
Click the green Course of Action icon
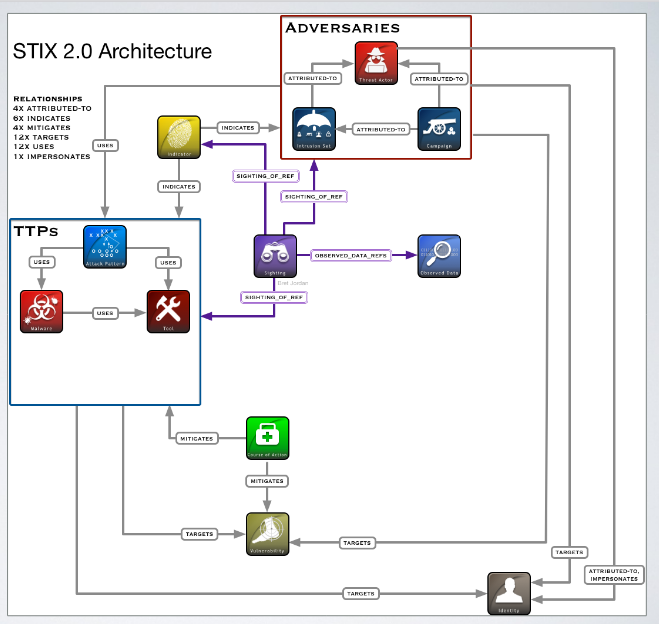pos(268,438)
